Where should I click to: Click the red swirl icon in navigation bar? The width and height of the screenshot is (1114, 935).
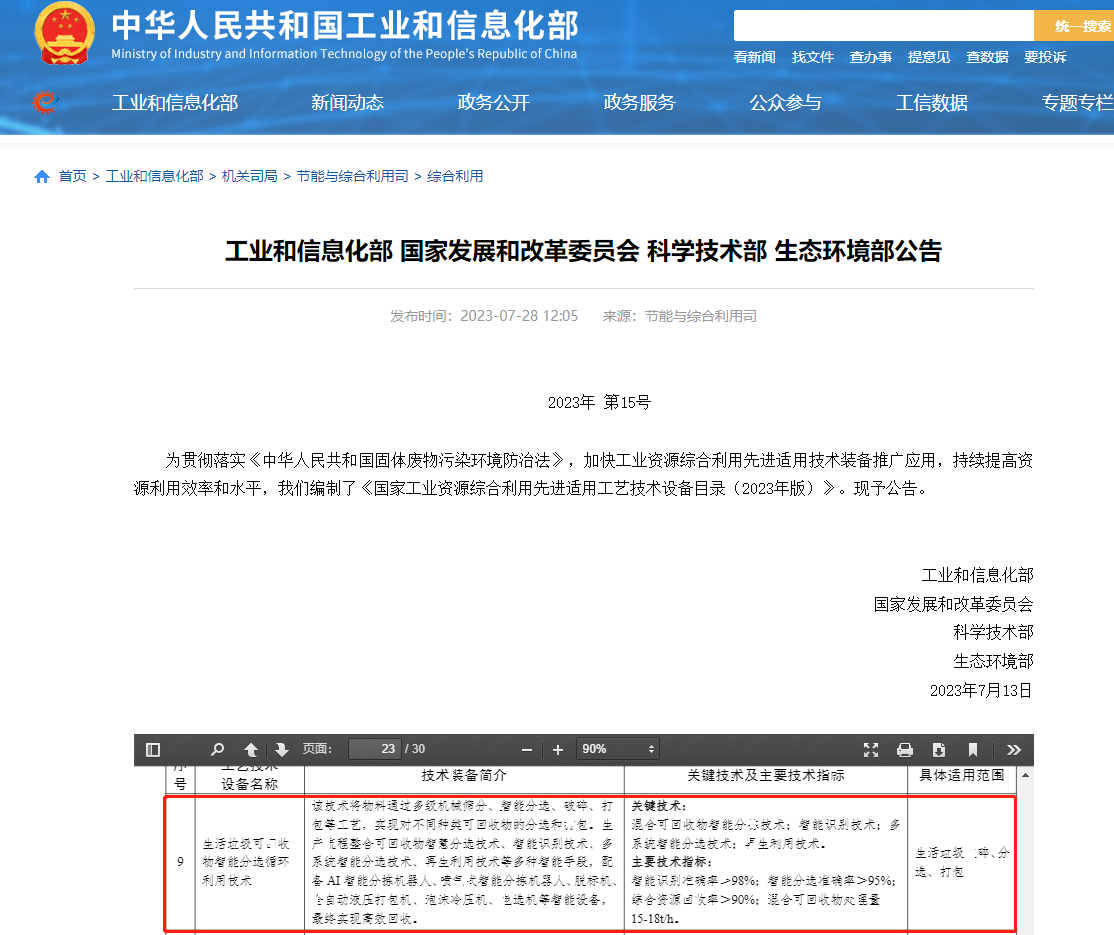[x=45, y=102]
